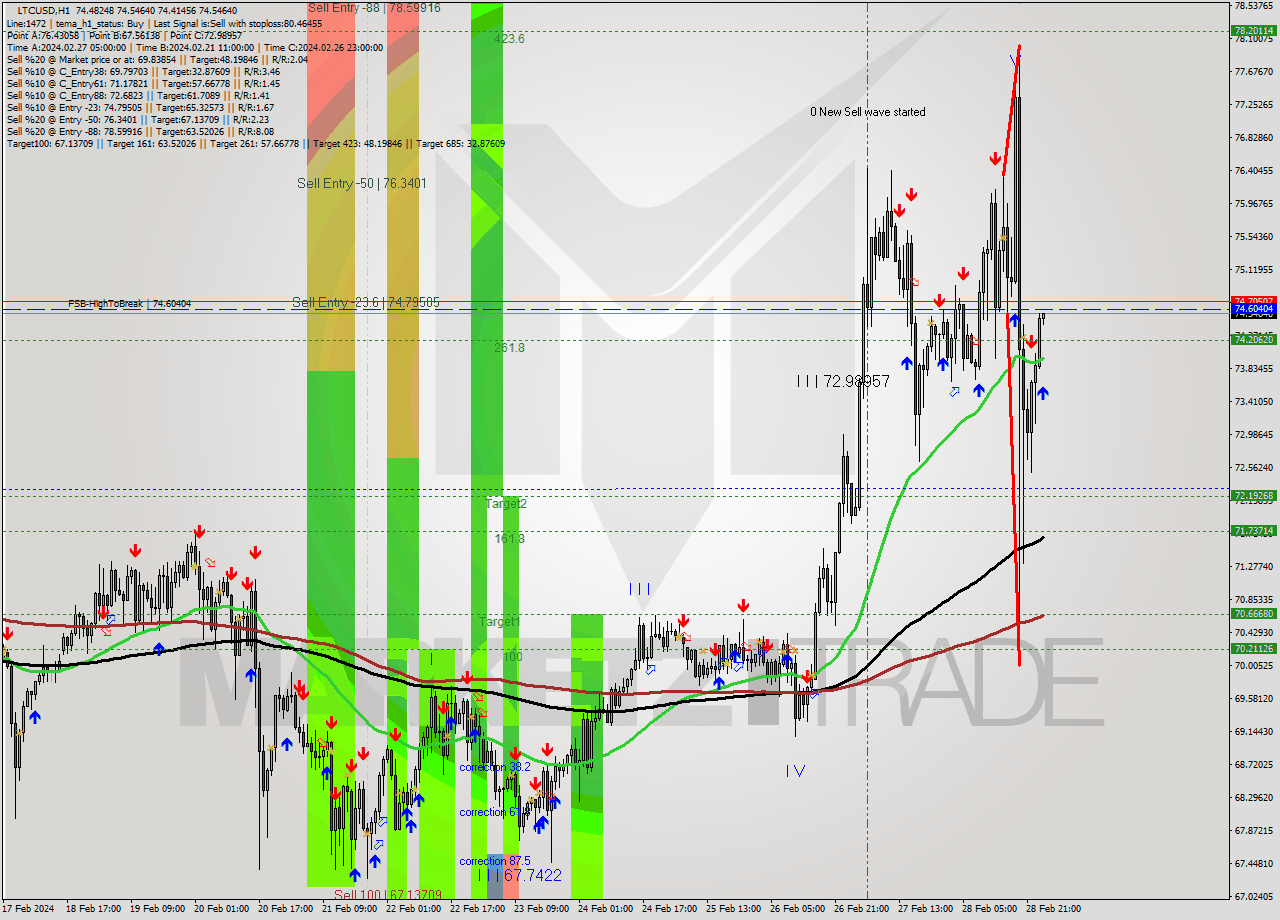Click the 'Sell Entry -23.6 | 74.79505' label

[x=366, y=302]
